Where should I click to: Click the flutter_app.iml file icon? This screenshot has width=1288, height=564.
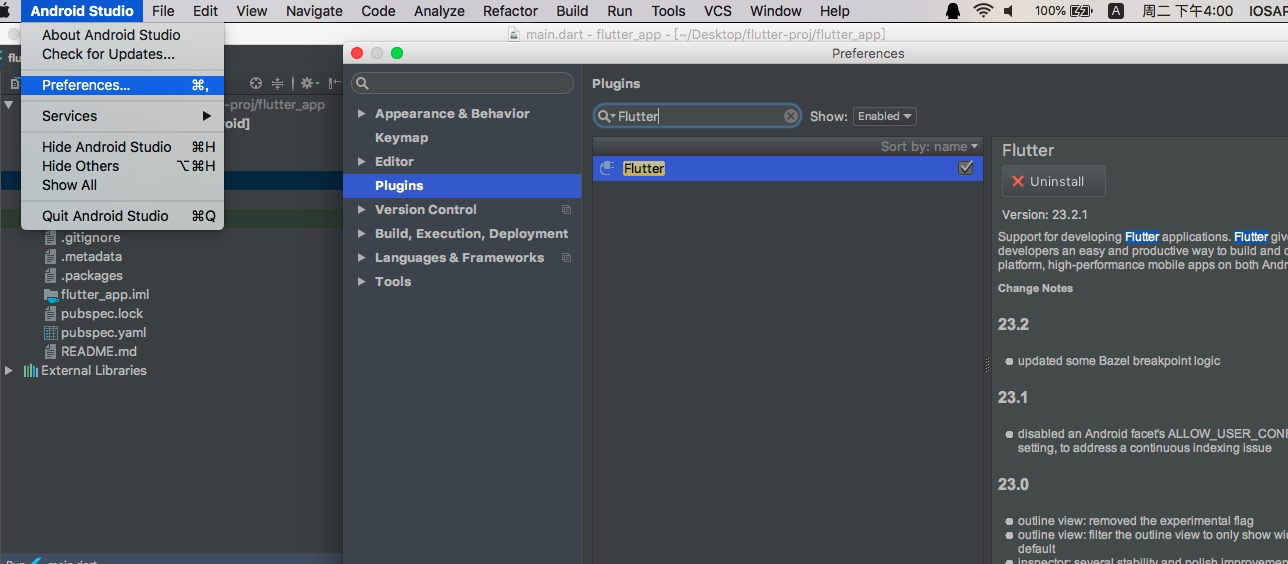coord(52,295)
